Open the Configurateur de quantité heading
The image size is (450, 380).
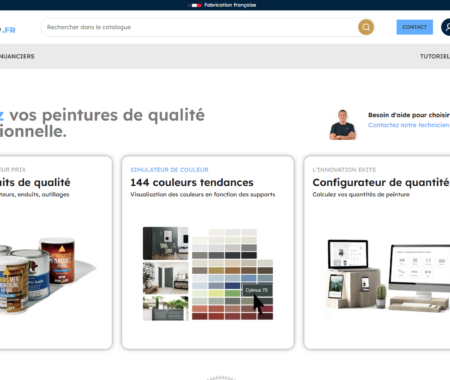coord(381,182)
